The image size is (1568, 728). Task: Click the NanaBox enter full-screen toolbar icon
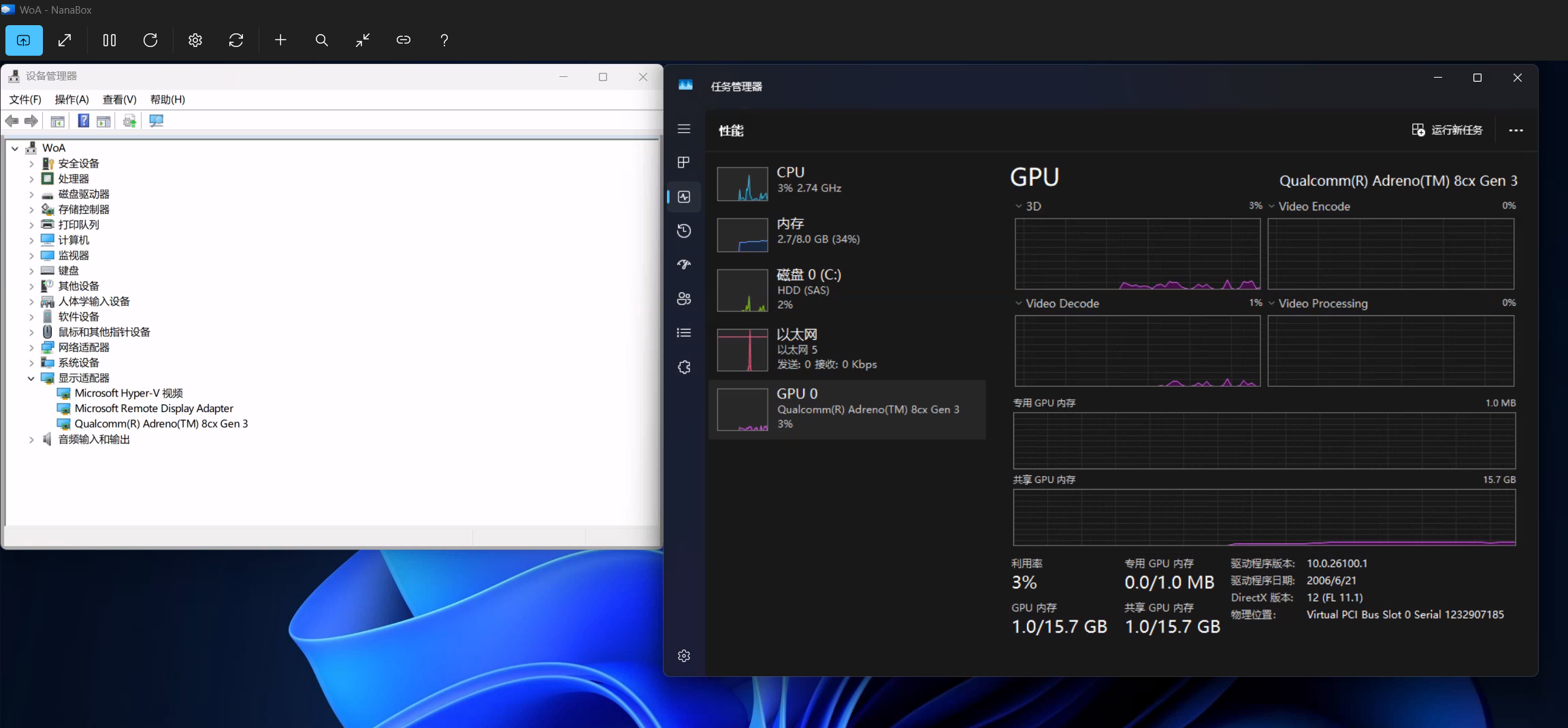pyautogui.click(x=24, y=40)
